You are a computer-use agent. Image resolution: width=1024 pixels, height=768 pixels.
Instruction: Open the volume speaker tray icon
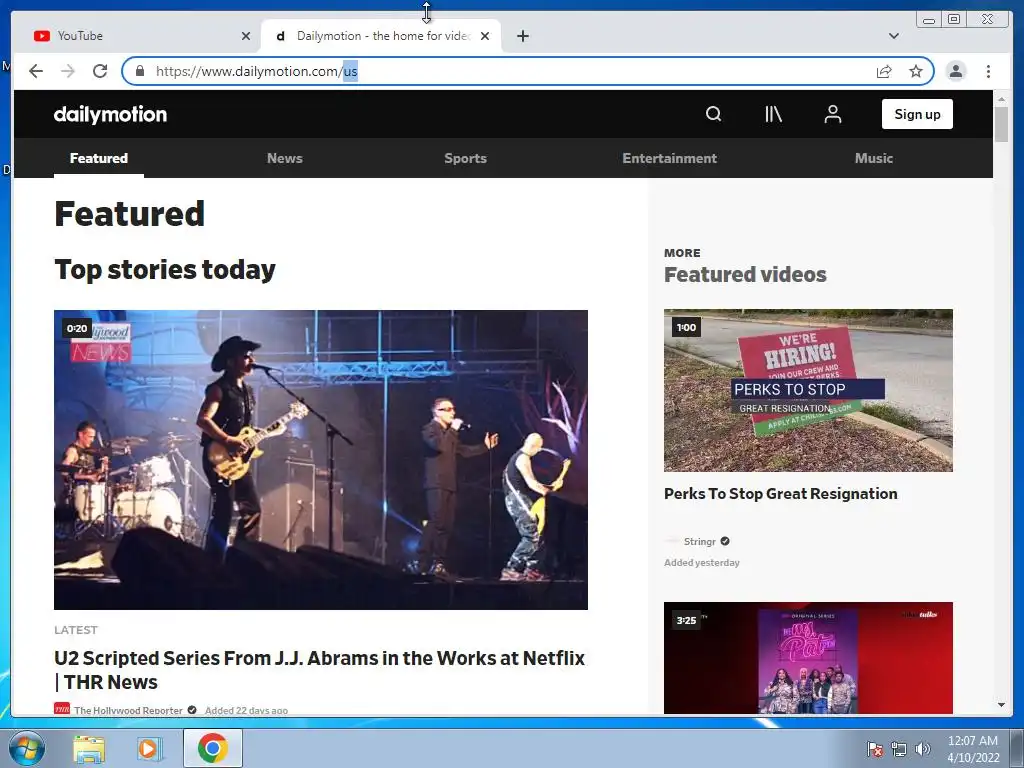922,749
